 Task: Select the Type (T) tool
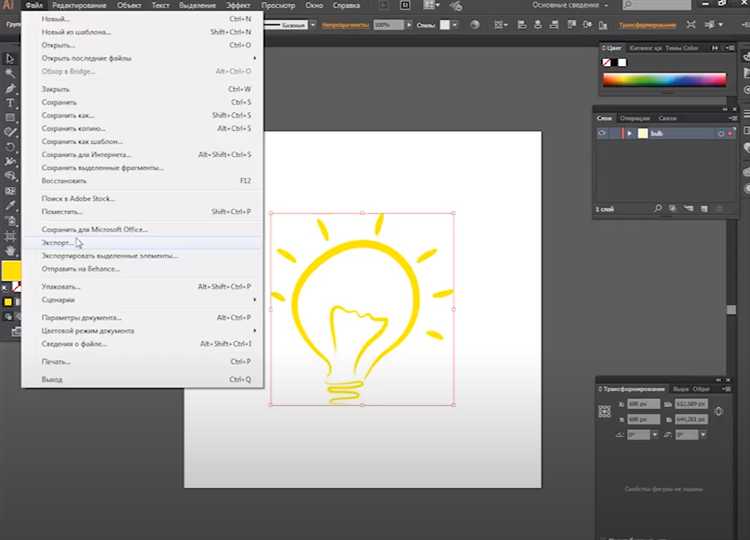click(x=11, y=104)
